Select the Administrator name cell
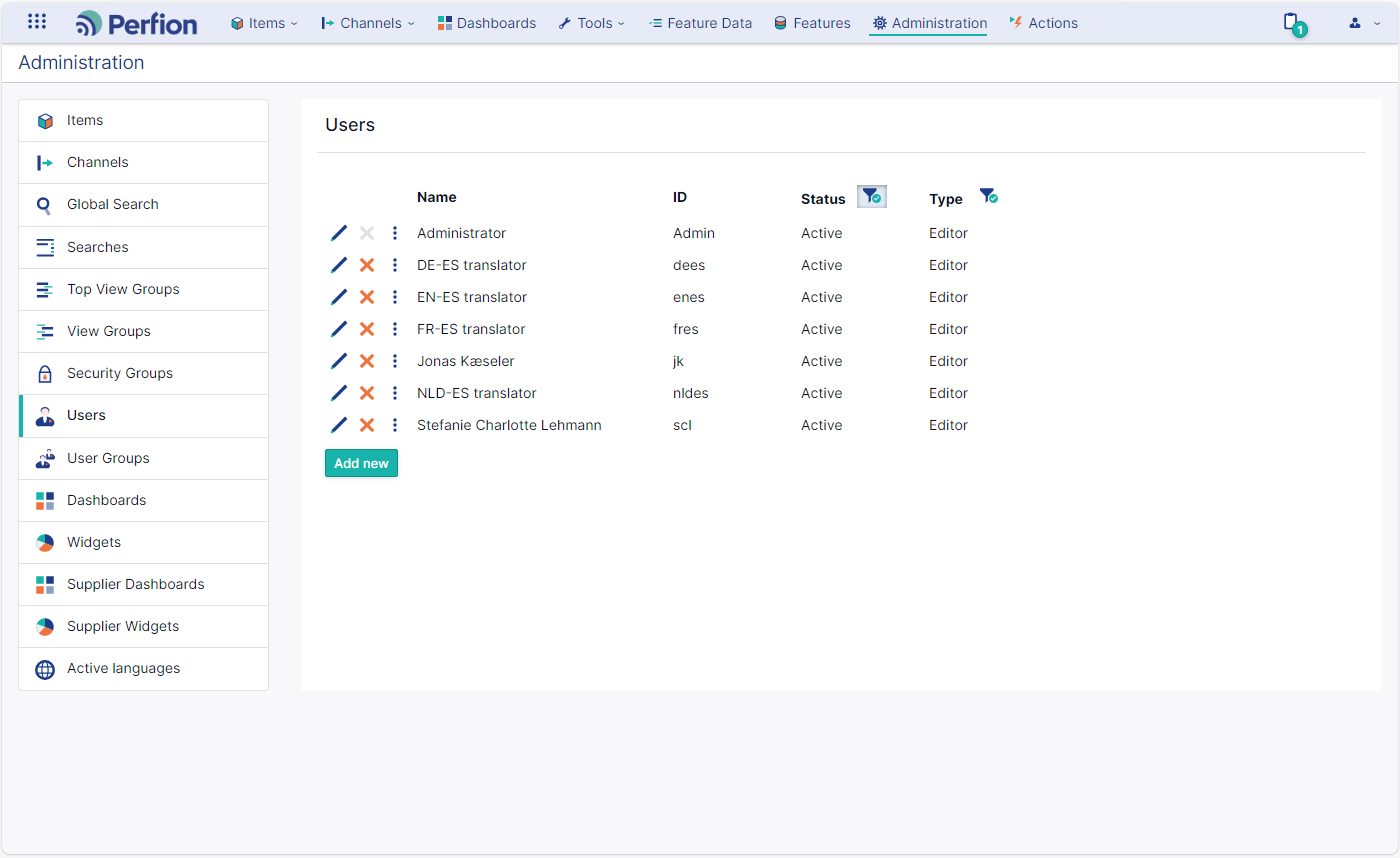This screenshot has height=858, width=1400. pyautogui.click(x=461, y=233)
